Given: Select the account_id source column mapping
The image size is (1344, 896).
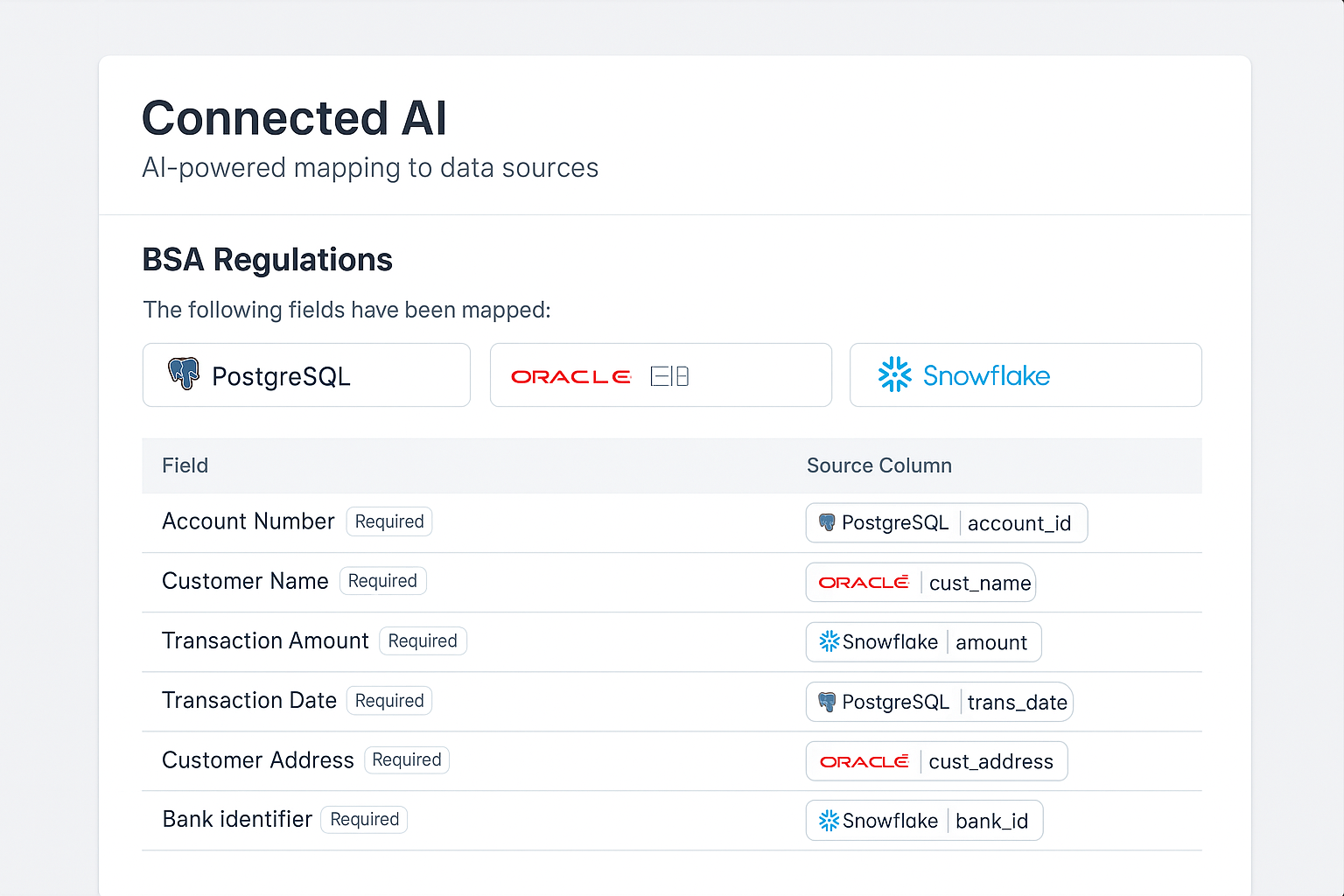Looking at the screenshot, I should [946, 522].
